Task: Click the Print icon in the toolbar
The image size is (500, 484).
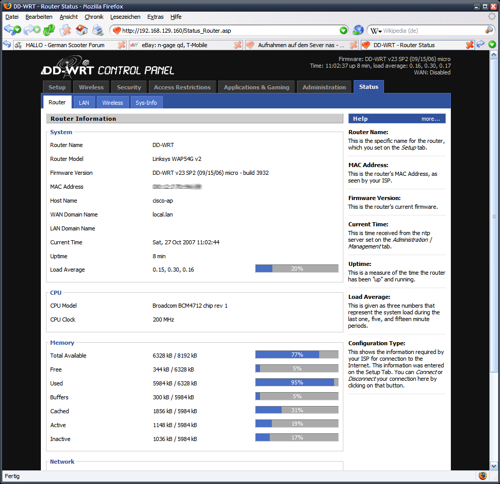Action: pyautogui.click(x=98, y=30)
